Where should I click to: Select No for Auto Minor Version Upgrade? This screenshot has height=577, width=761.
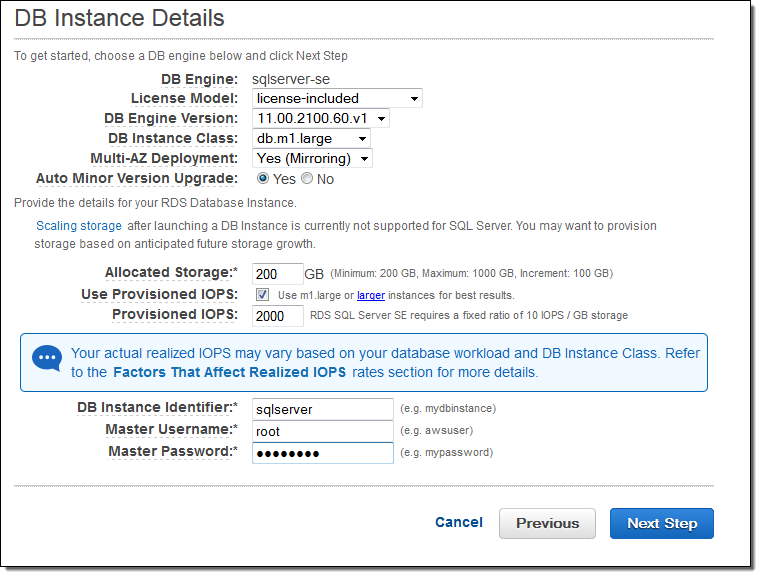pos(307,179)
